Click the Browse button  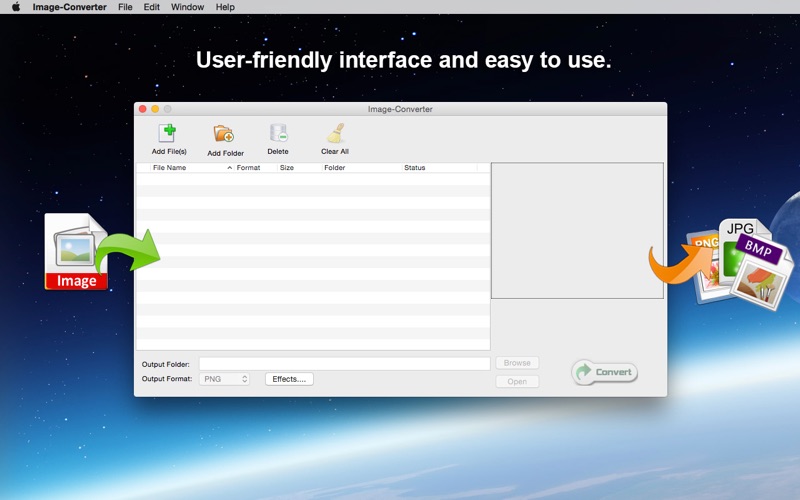517,363
